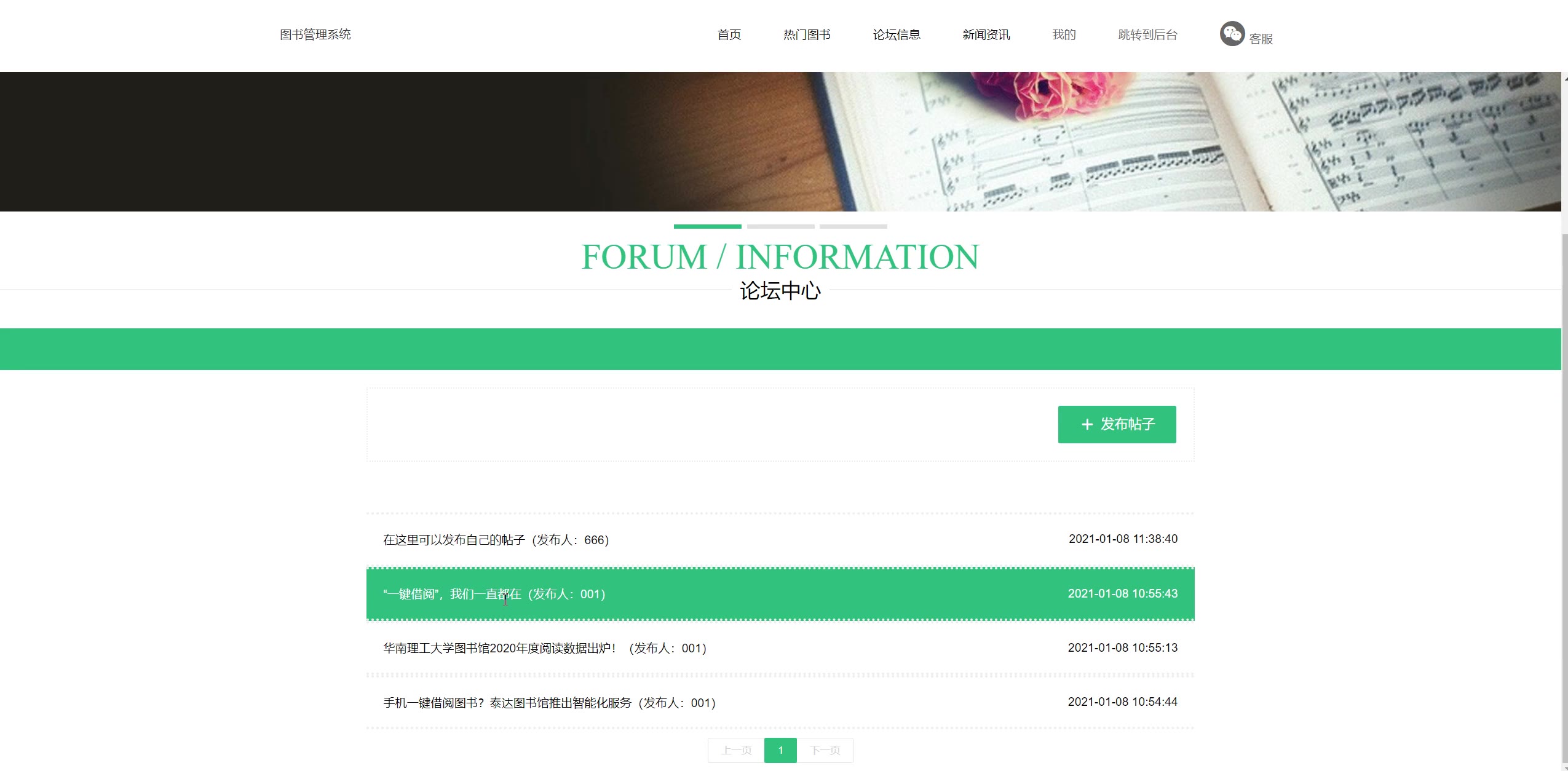Open 新闻资讯 navigation item
This screenshot has height=771, width=1568.
pyautogui.click(x=986, y=34)
